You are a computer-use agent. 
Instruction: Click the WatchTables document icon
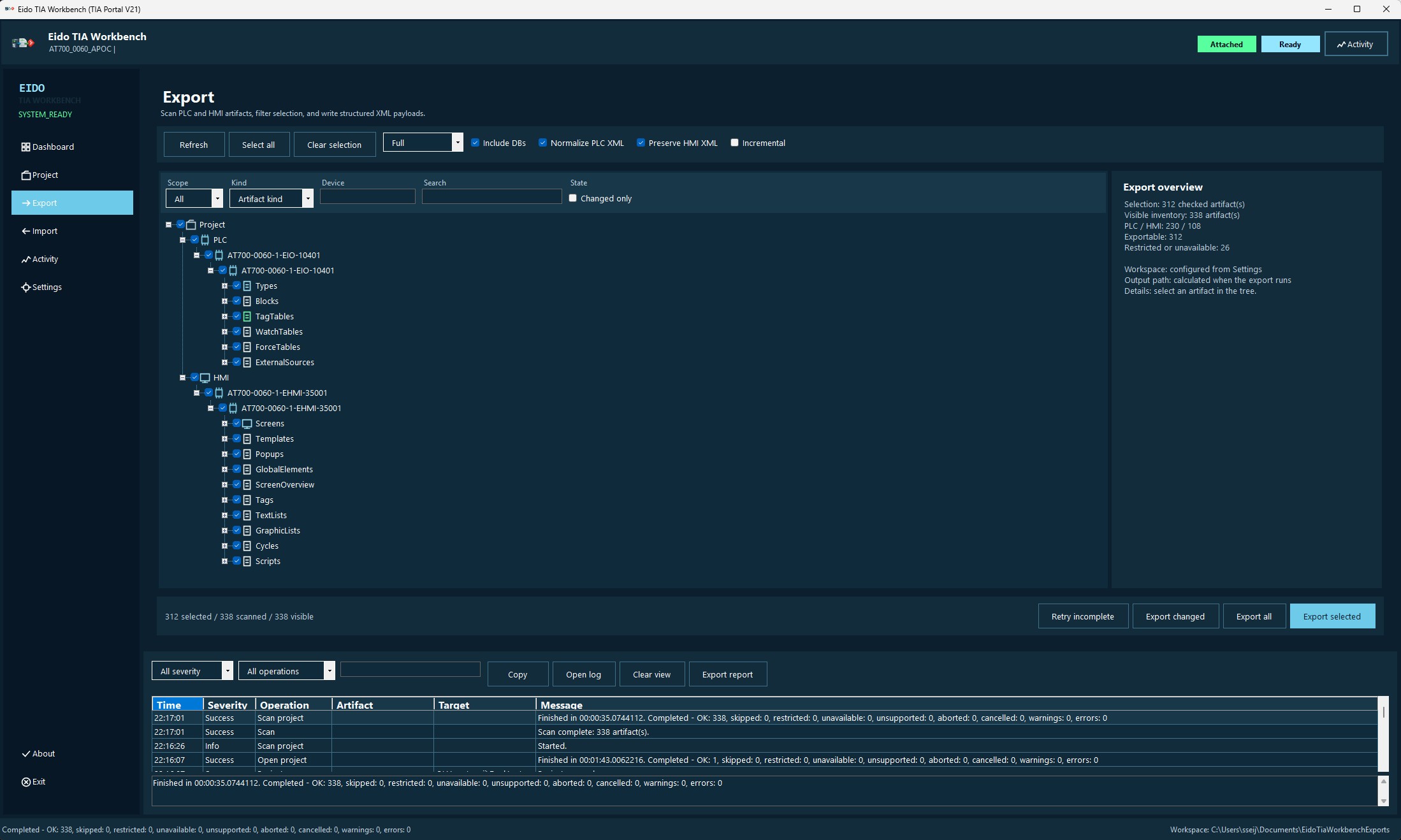(247, 332)
